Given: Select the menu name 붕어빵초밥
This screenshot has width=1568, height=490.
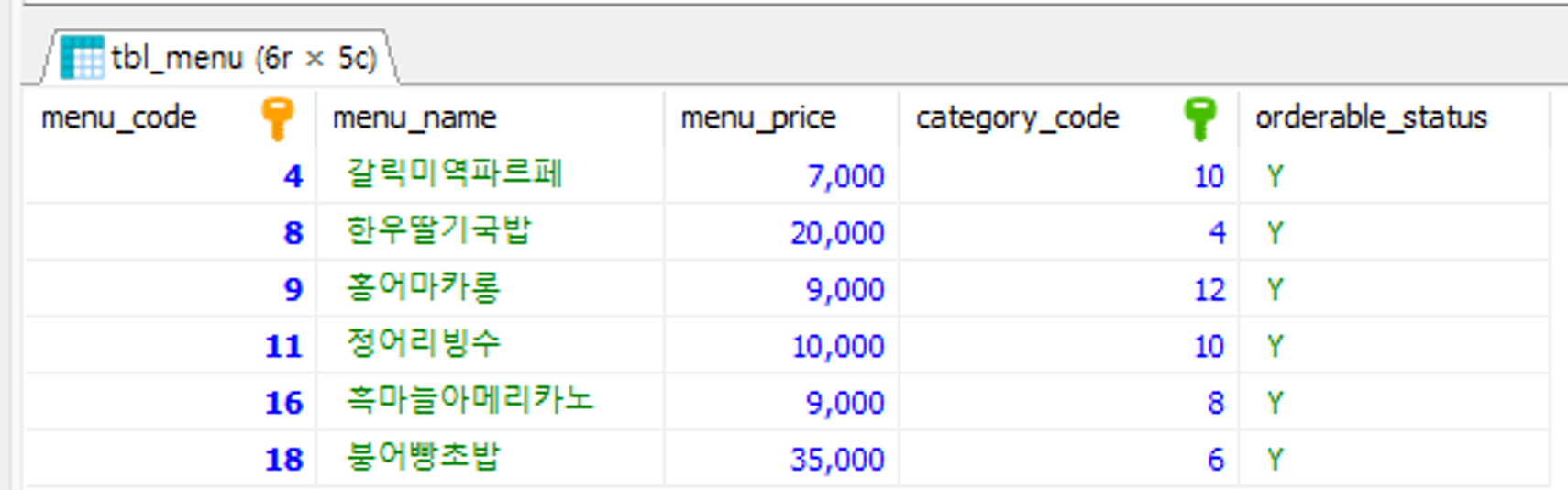Looking at the screenshot, I should point(423,457).
